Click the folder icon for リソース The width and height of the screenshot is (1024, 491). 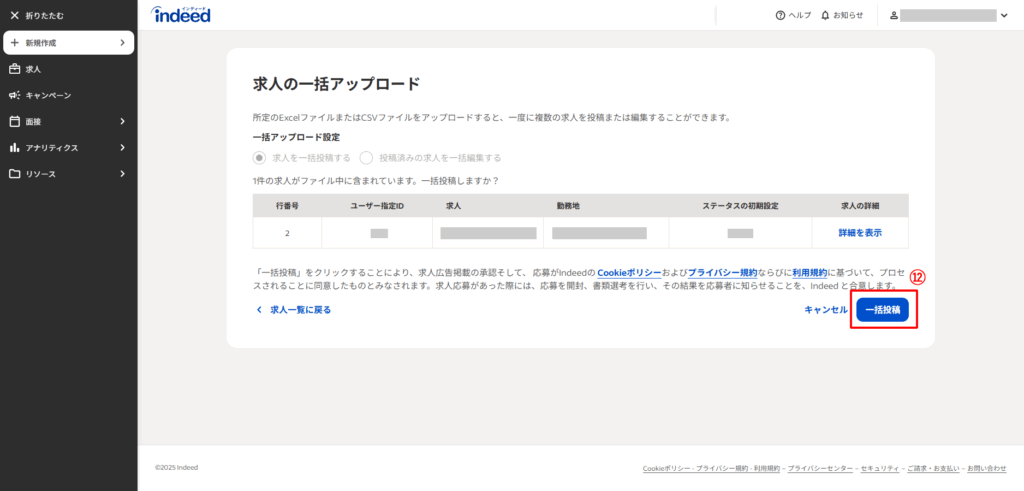point(14,173)
